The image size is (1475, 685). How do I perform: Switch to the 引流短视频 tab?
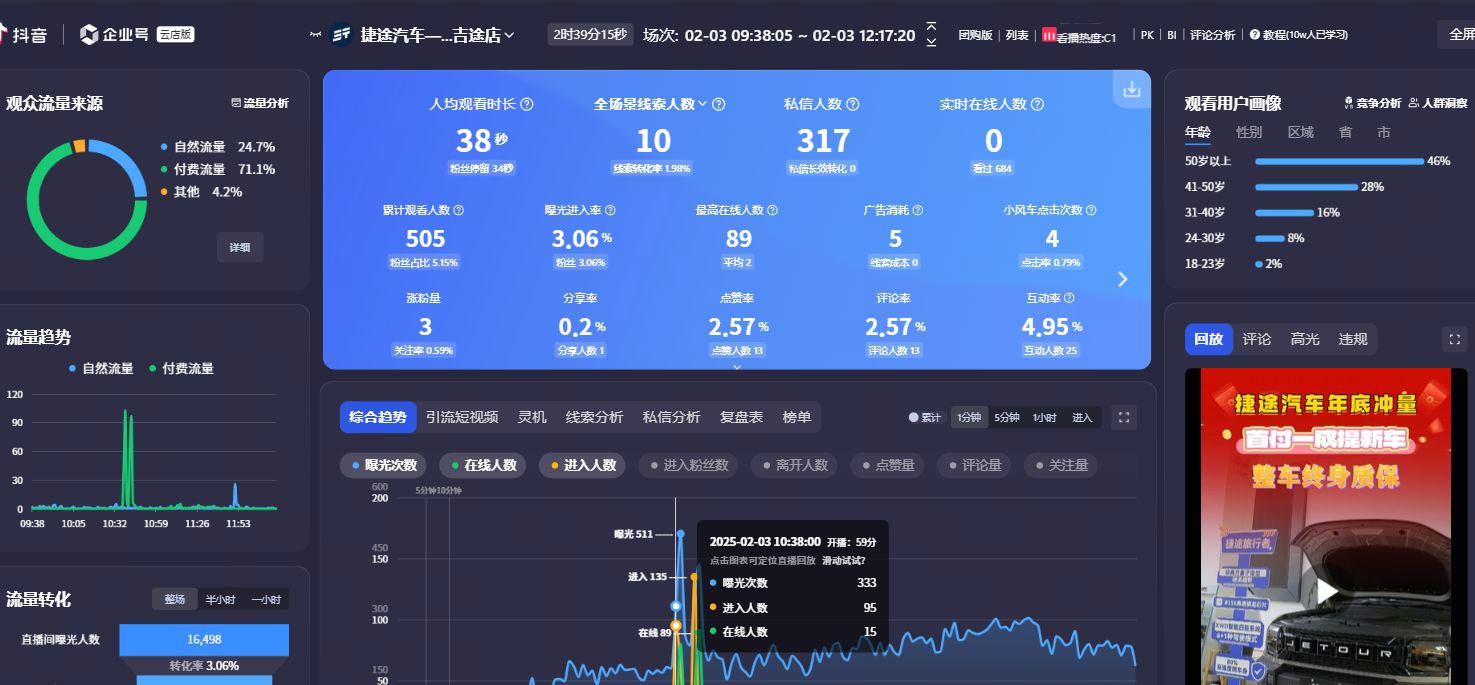[462, 417]
